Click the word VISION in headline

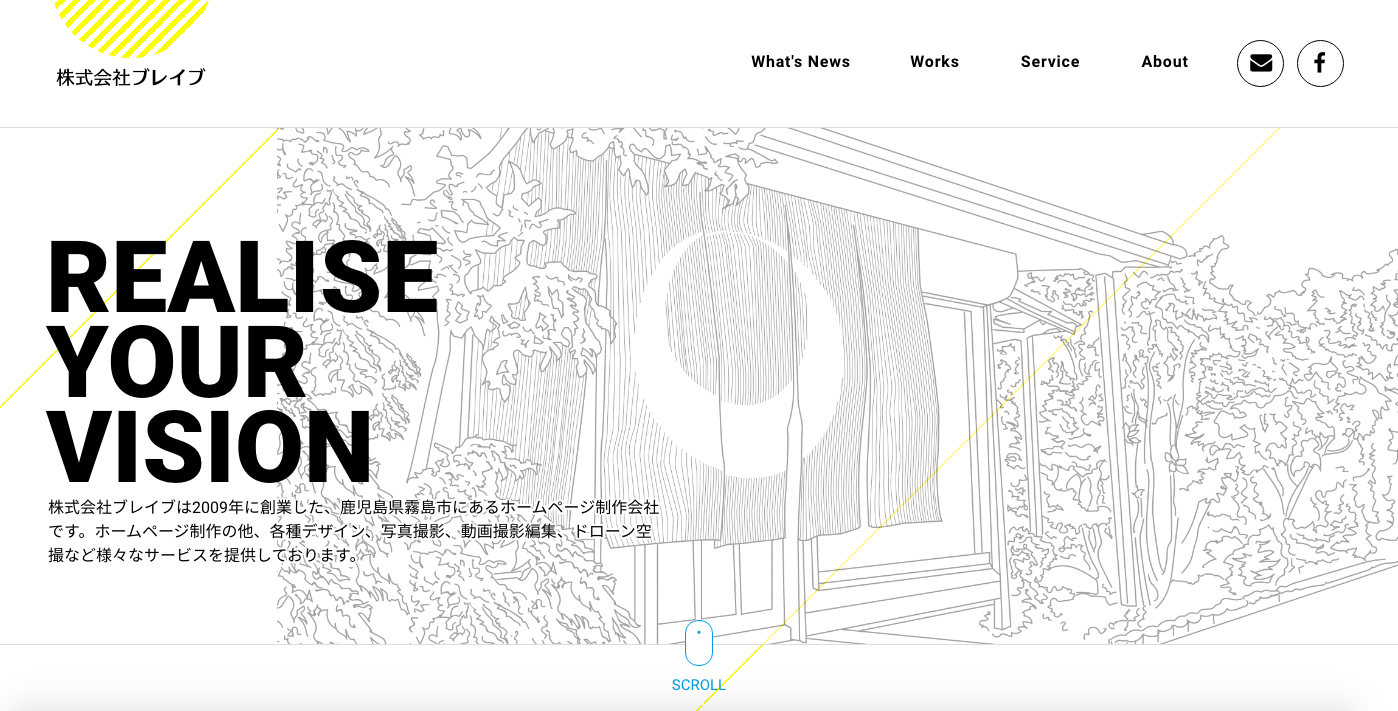click(x=209, y=448)
